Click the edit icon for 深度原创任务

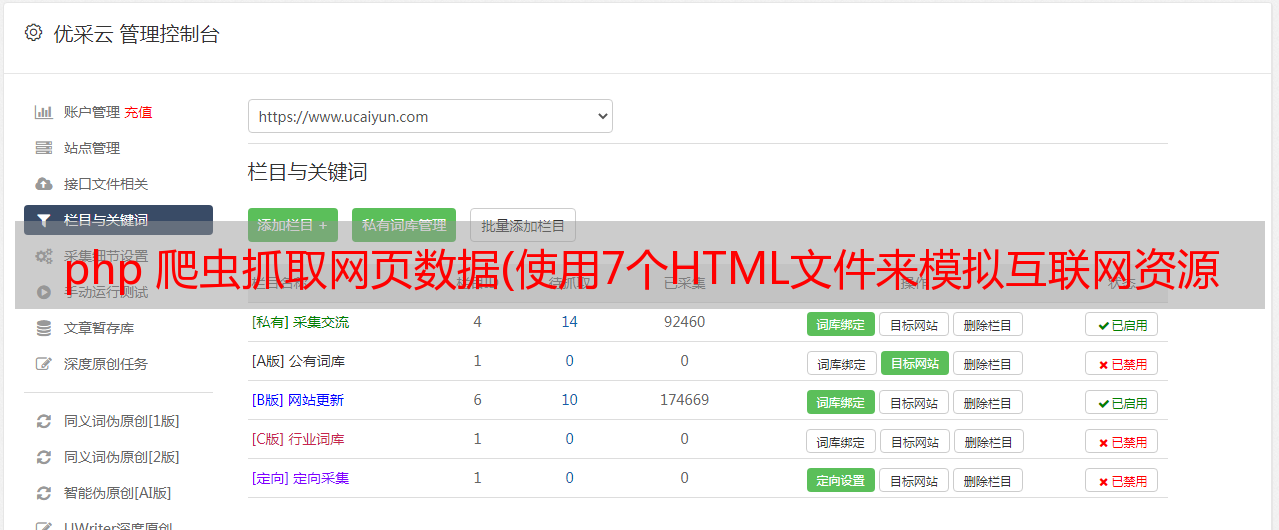coord(43,364)
